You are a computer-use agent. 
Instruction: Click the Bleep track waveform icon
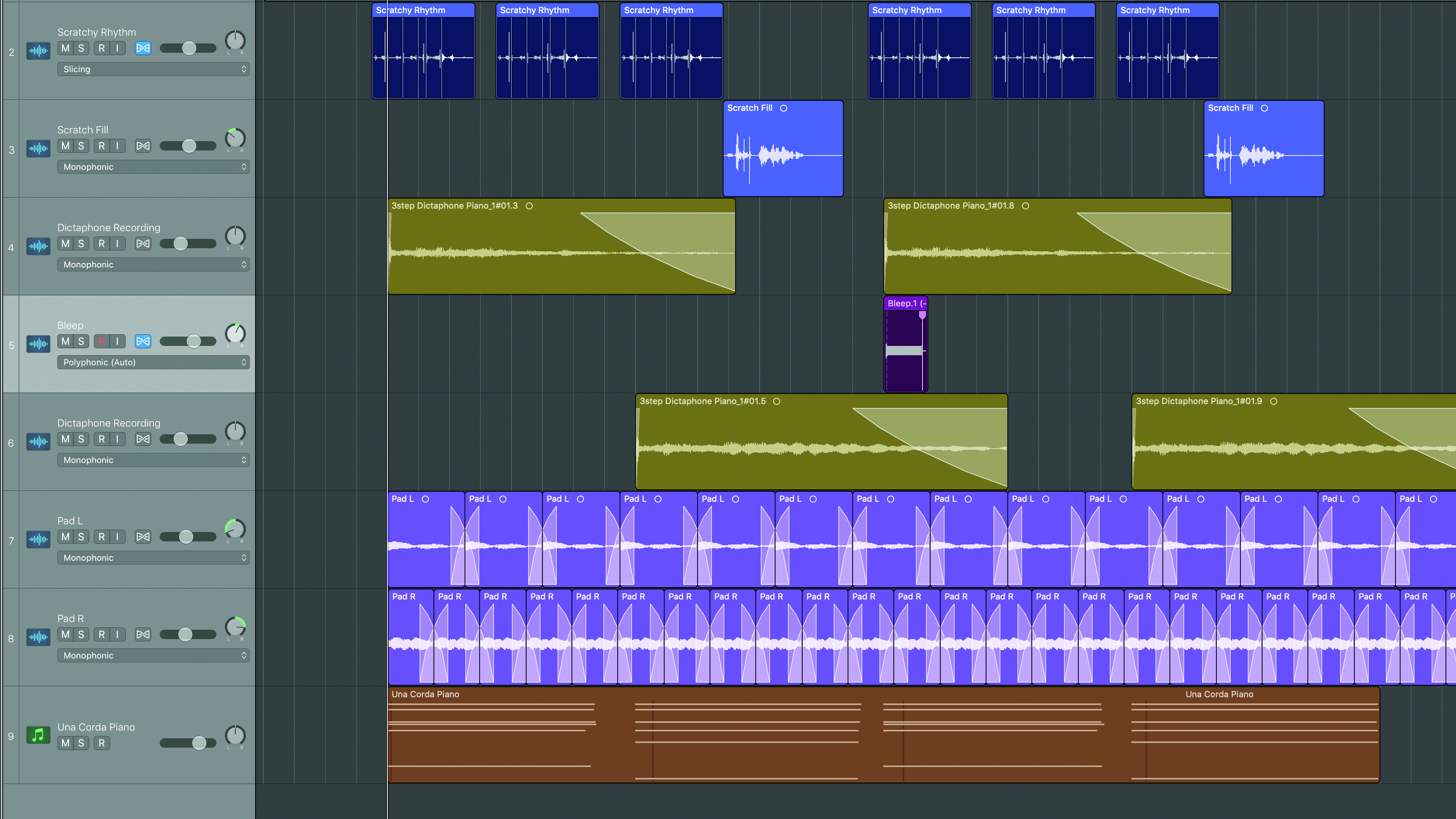coord(38,344)
